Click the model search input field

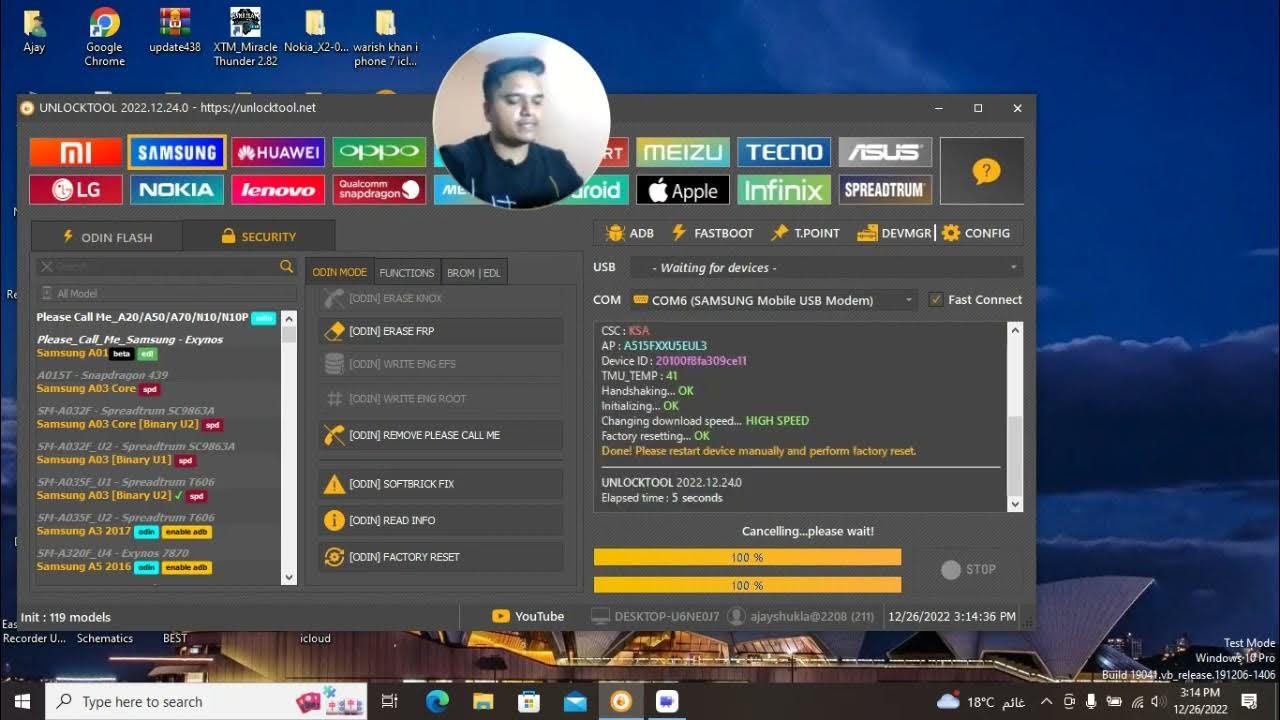[167, 266]
